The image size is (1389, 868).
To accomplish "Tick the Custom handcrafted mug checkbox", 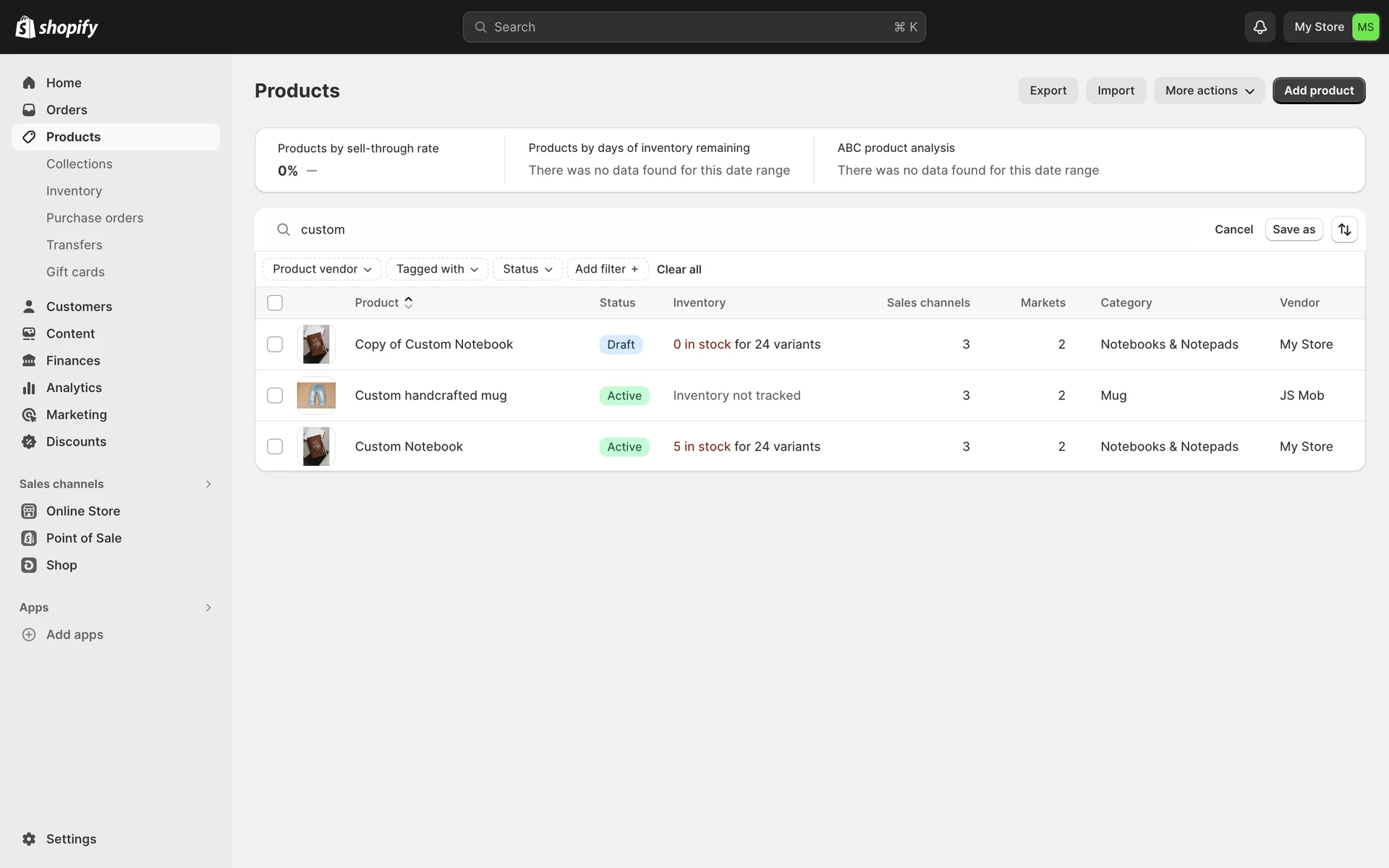I will point(275,396).
